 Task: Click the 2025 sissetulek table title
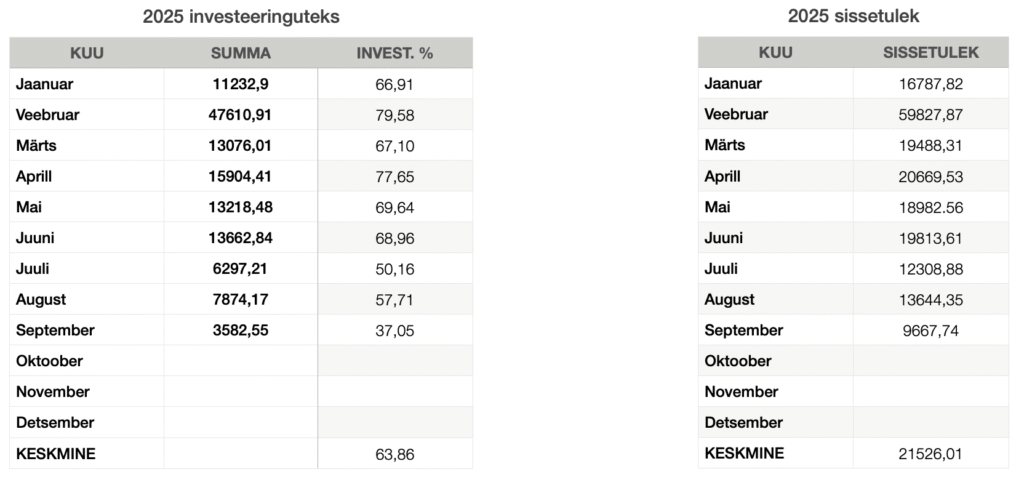(x=853, y=16)
